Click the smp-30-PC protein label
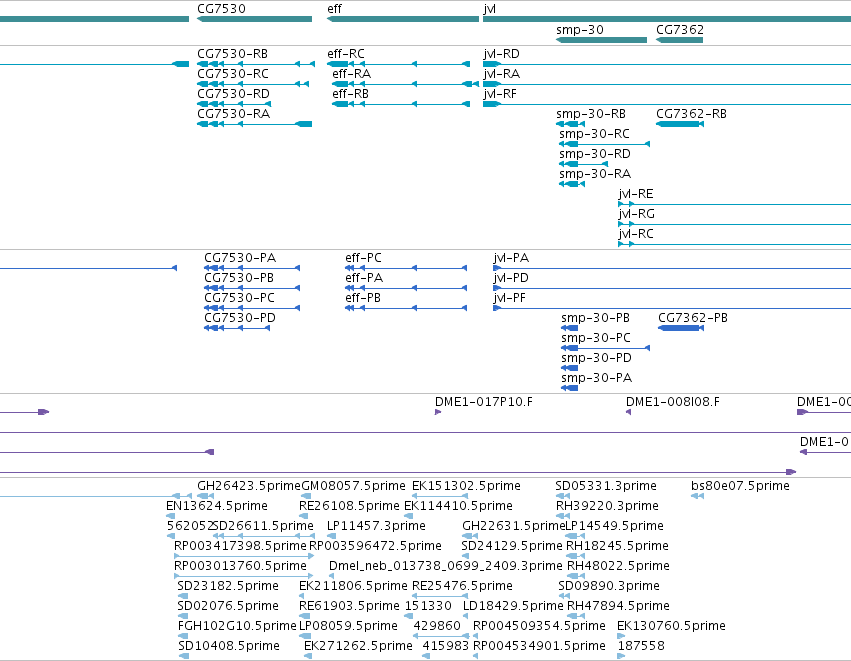This screenshot has width=851, height=661. click(596, 338)
